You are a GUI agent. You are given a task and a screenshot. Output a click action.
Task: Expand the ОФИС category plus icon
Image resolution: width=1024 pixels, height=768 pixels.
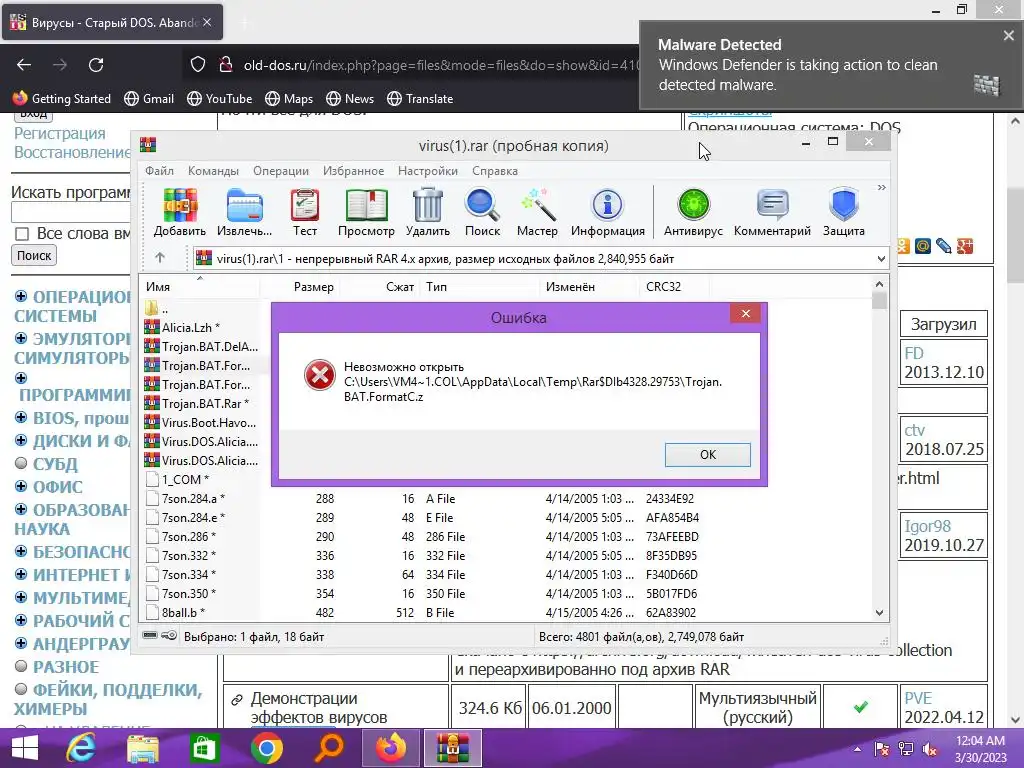tap(21, 486)
